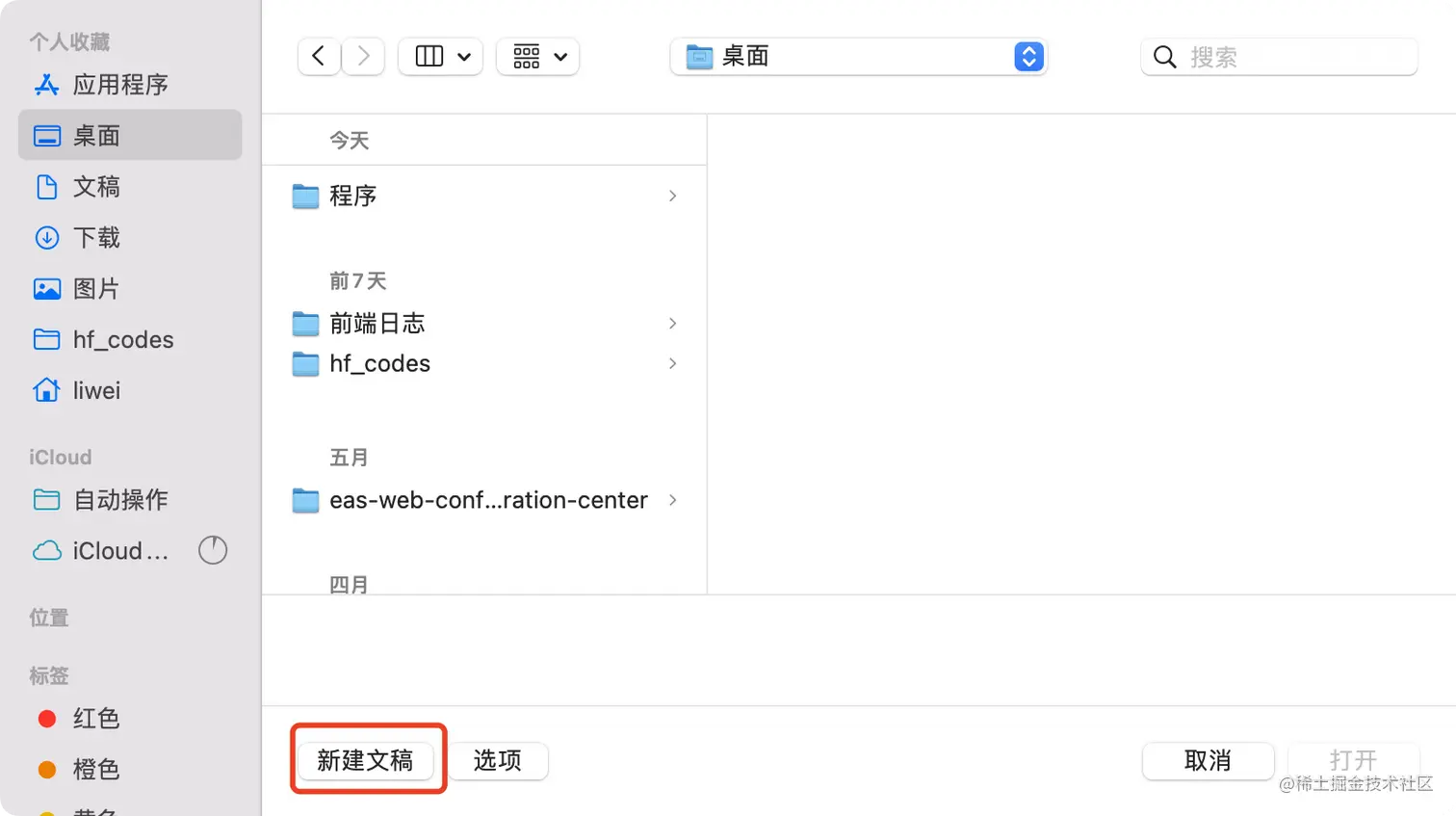The image size is (1456, 816).
Task: Click the 图片 pictures icon
Action: [46, 288]
